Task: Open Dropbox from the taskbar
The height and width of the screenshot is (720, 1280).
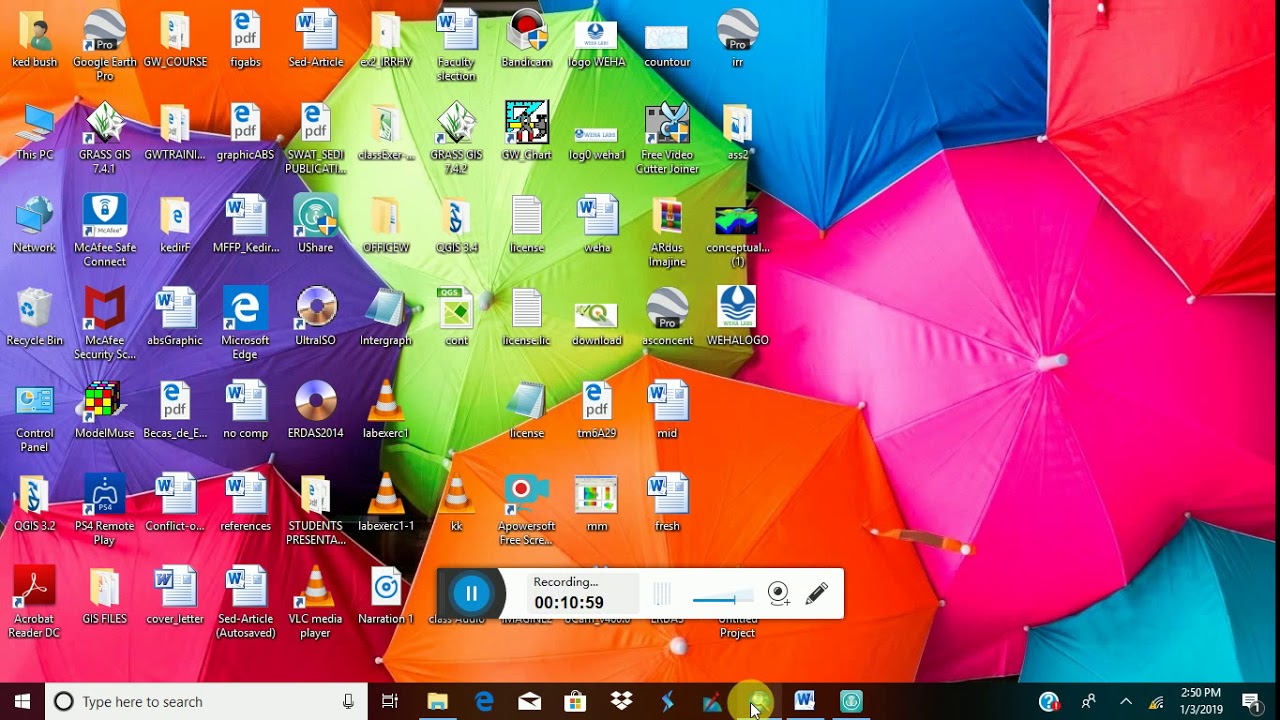Action: pyautogui.click(x=621, y=701)
